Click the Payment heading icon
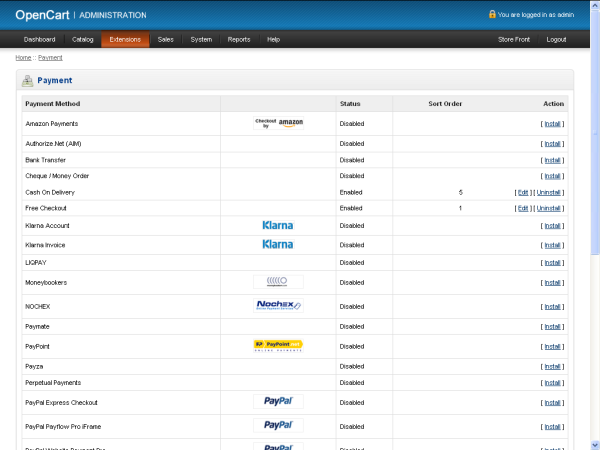Viewport: 600px width, 450px height. pos(28,81)
